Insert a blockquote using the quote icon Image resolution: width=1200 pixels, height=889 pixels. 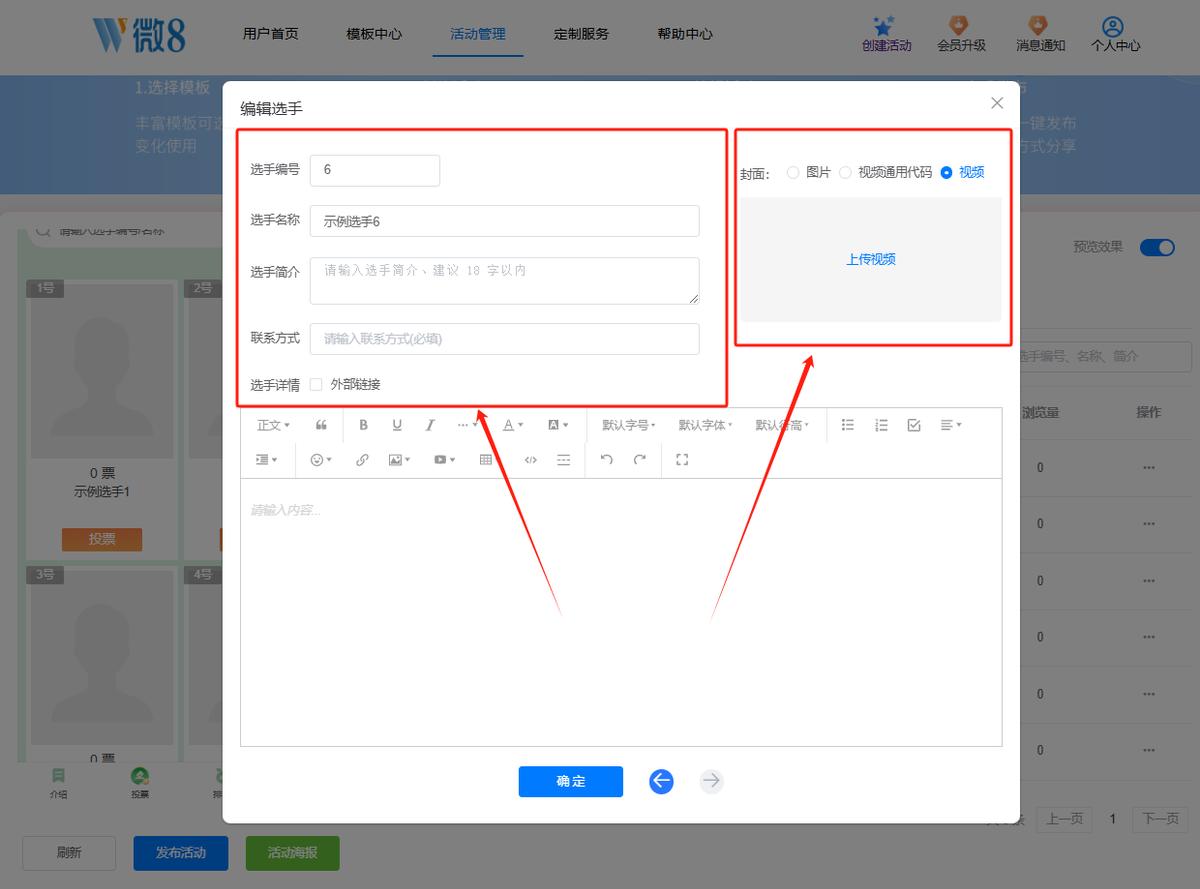[x=321, y=425]
